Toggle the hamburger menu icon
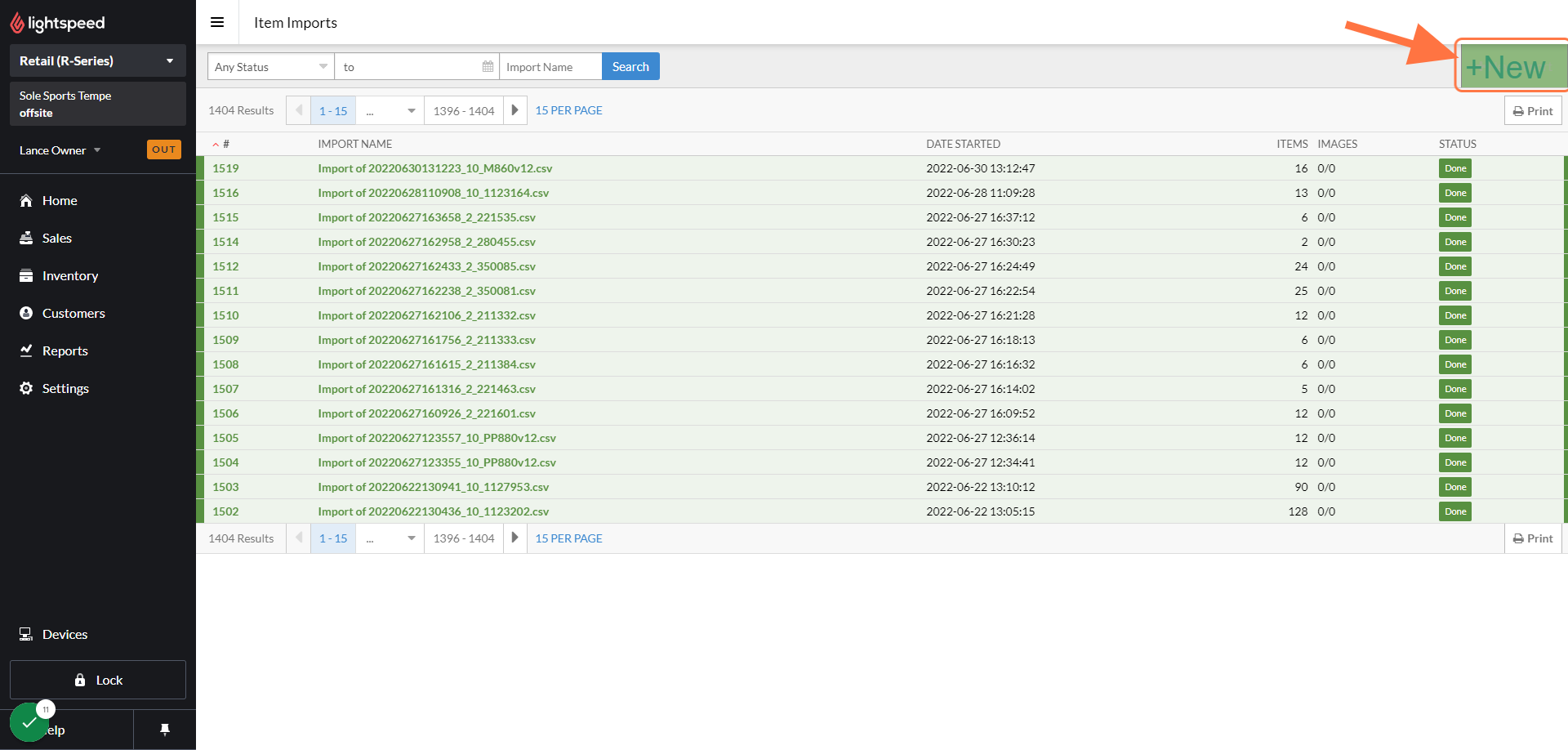This screenshot has height=750, width=1568. click(x=217, y=22)
